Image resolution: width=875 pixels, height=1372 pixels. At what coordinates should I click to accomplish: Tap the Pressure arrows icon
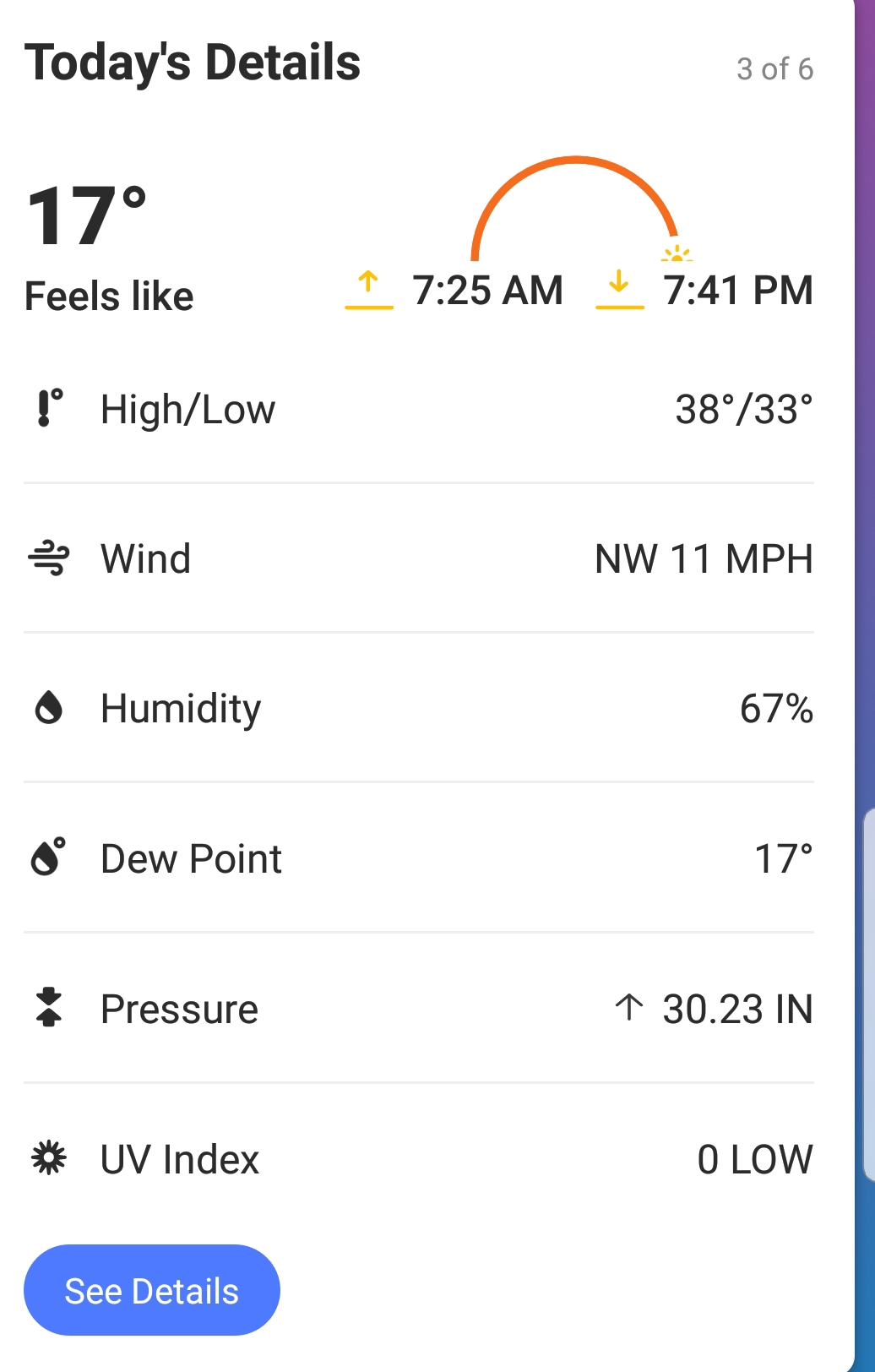pyautogui.click(x=49, y=1007)
